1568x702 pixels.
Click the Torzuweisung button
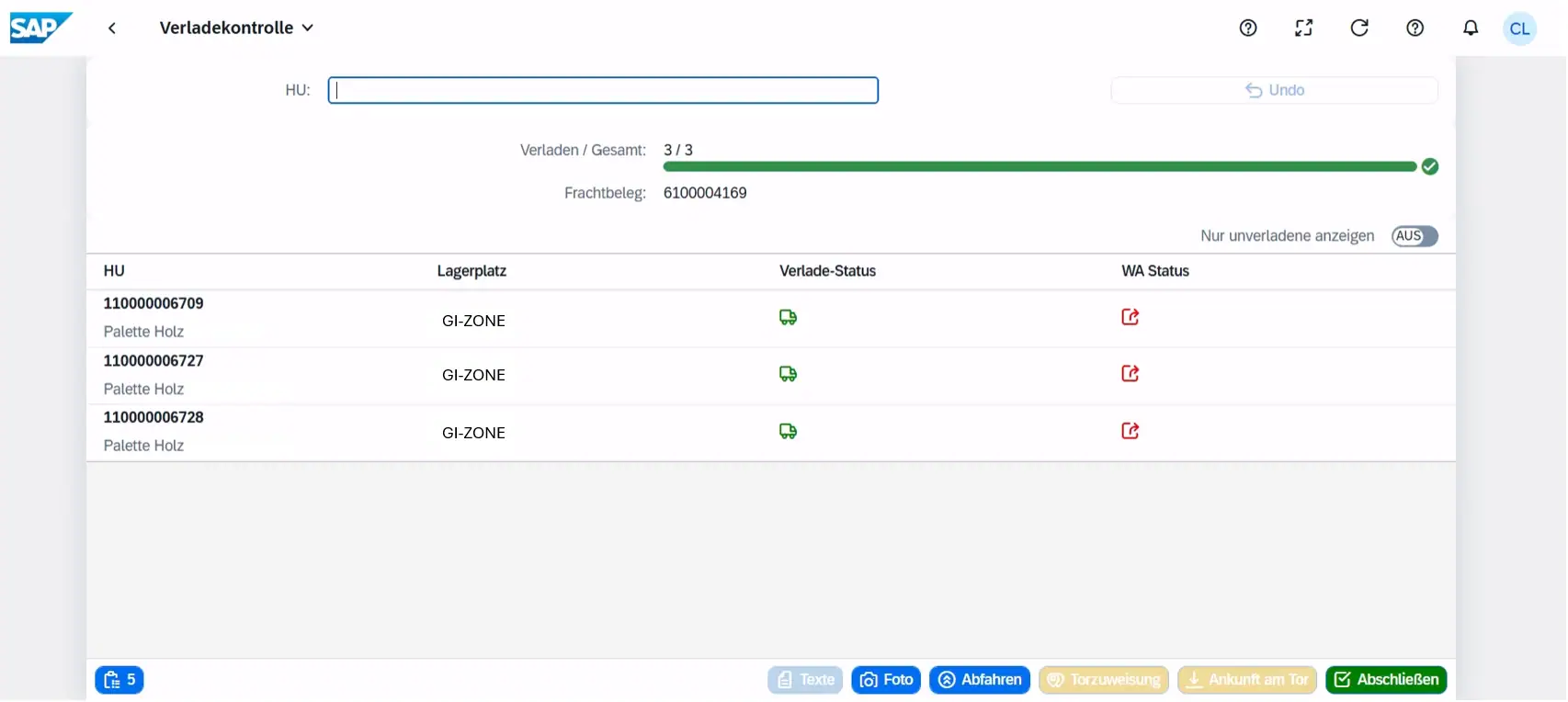[x=1104, y=680]
